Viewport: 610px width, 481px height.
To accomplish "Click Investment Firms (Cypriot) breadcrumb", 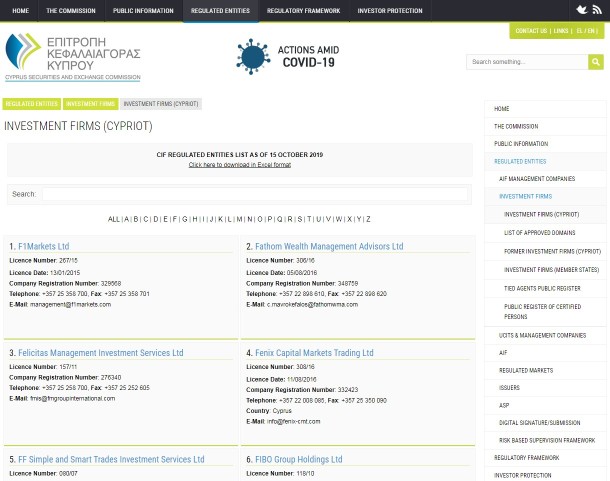I will click(x=161, y=104).
